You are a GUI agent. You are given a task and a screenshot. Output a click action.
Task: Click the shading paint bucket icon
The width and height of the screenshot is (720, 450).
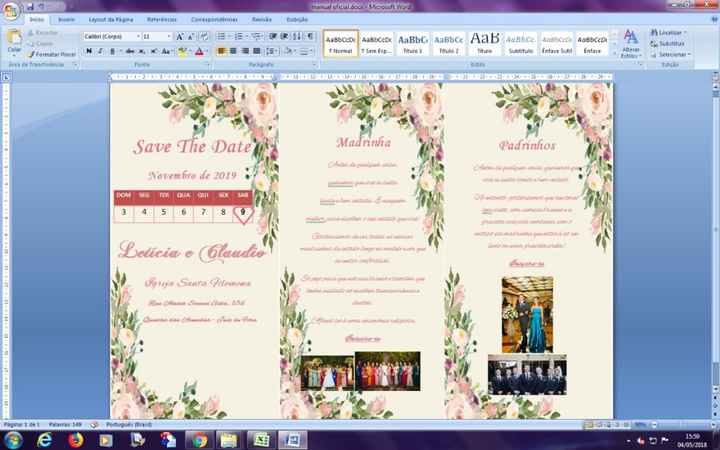pos(288,51)
